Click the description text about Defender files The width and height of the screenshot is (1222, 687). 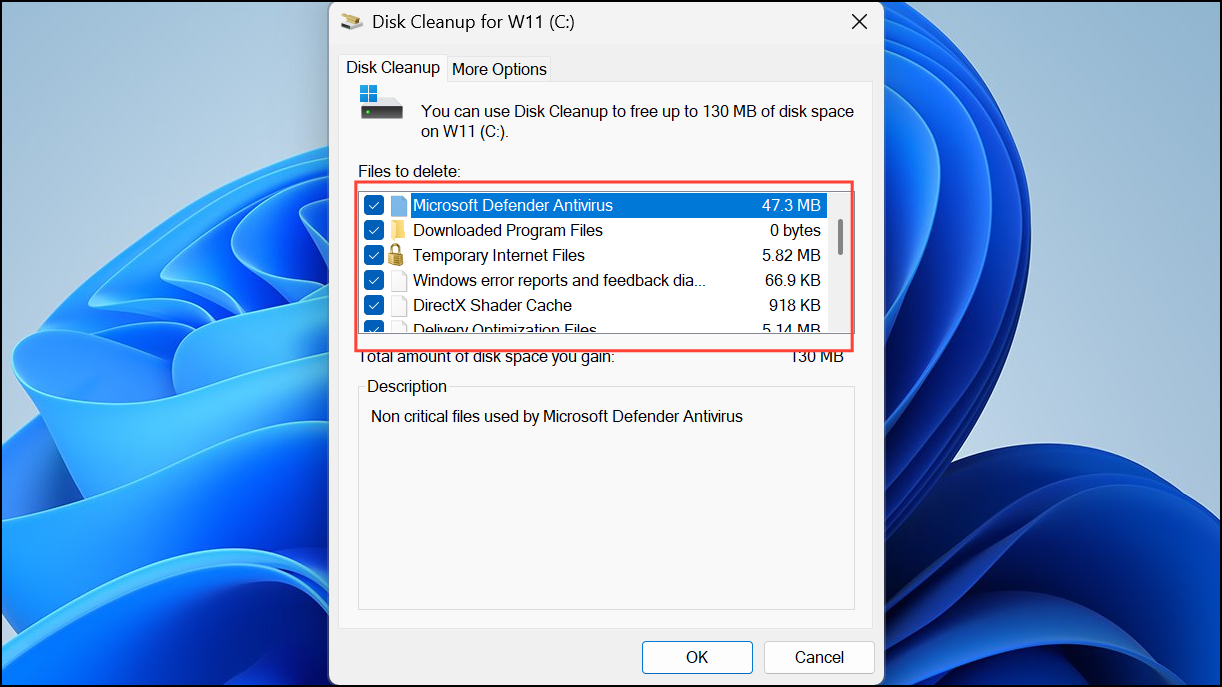pyautogui.click(x=557, y=416)
